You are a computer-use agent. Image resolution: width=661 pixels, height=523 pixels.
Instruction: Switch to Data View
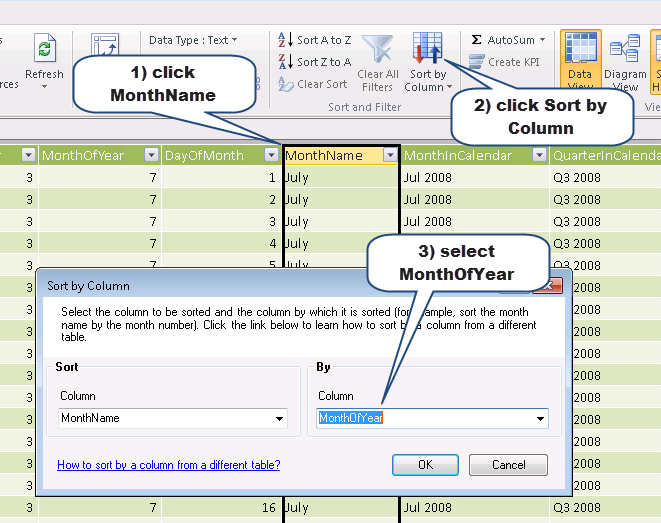click(x=580, y=59)
